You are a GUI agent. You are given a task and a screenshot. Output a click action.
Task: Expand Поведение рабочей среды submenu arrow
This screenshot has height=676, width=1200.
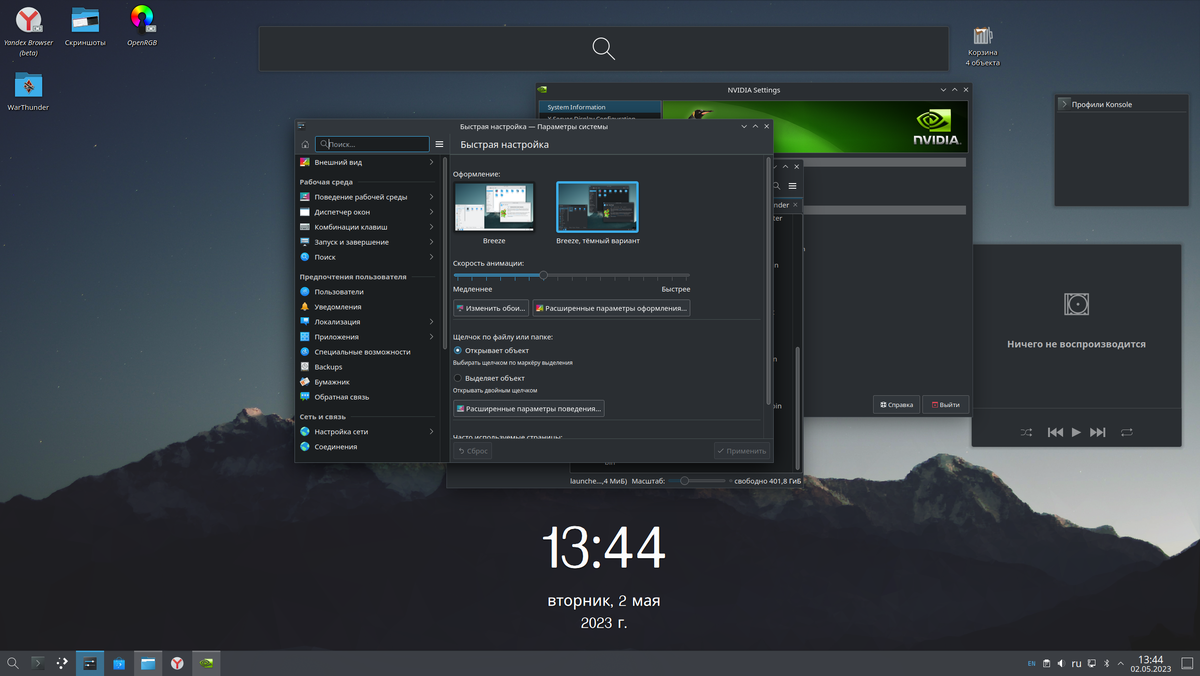[432, 197]
